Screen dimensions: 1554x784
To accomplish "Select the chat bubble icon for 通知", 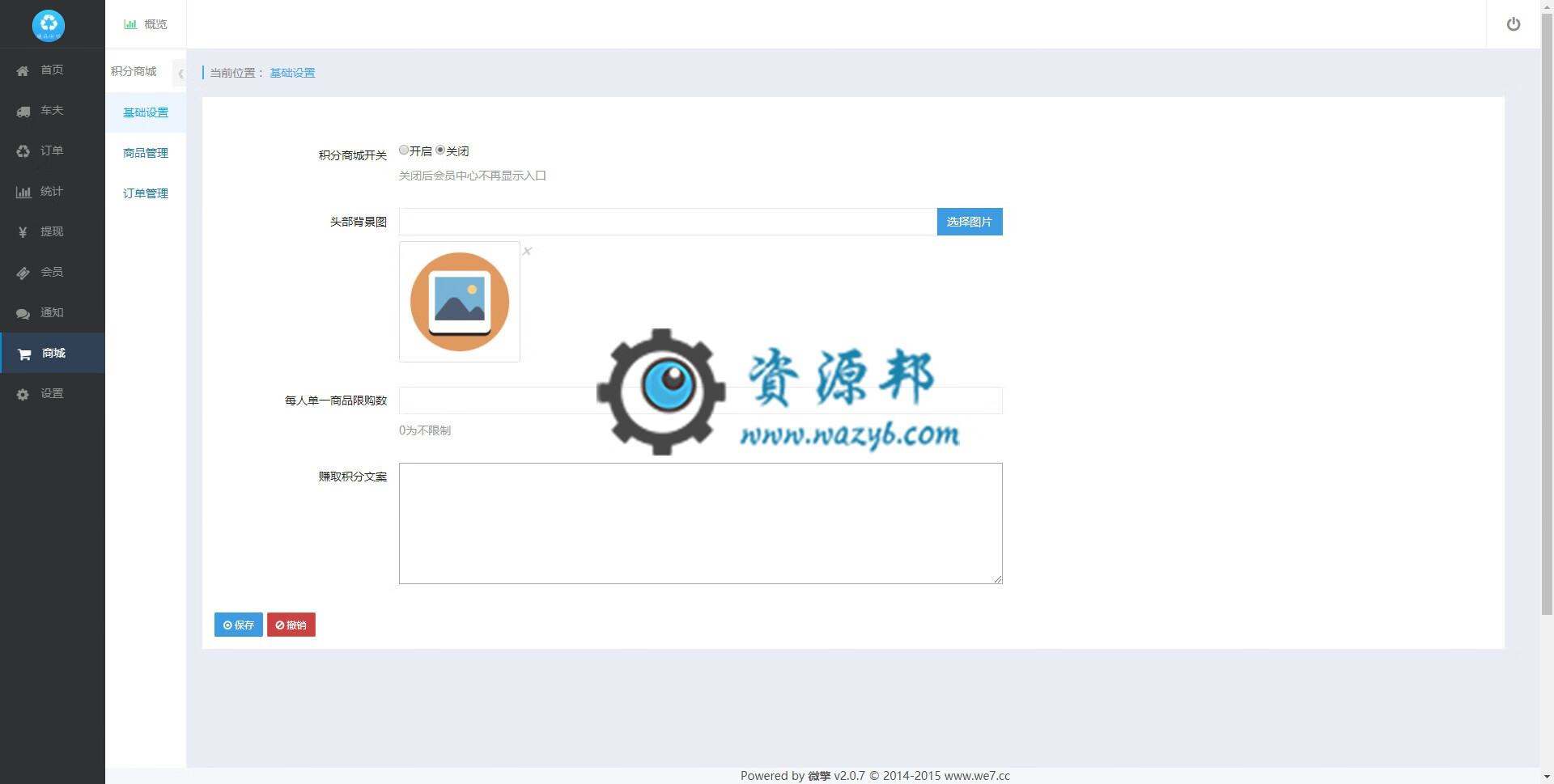I will (x=23, y=313).
